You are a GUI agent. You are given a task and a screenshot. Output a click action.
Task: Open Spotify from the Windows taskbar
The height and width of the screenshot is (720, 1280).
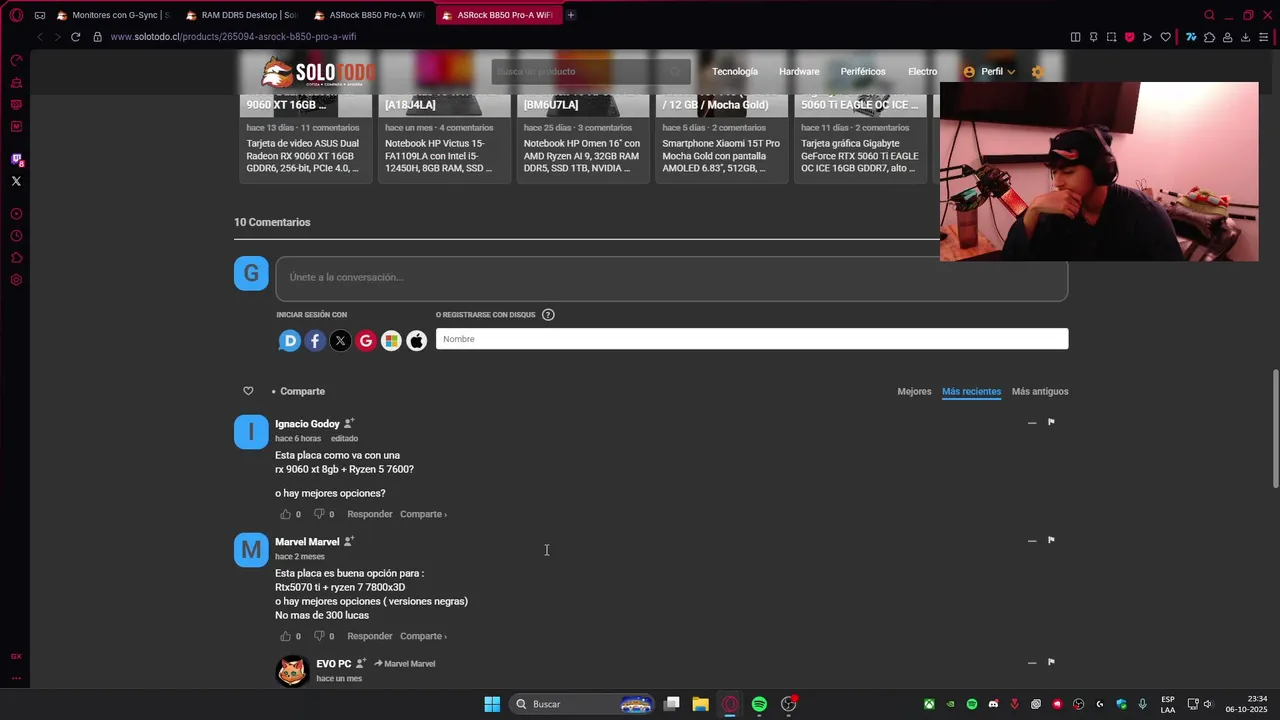759,704
